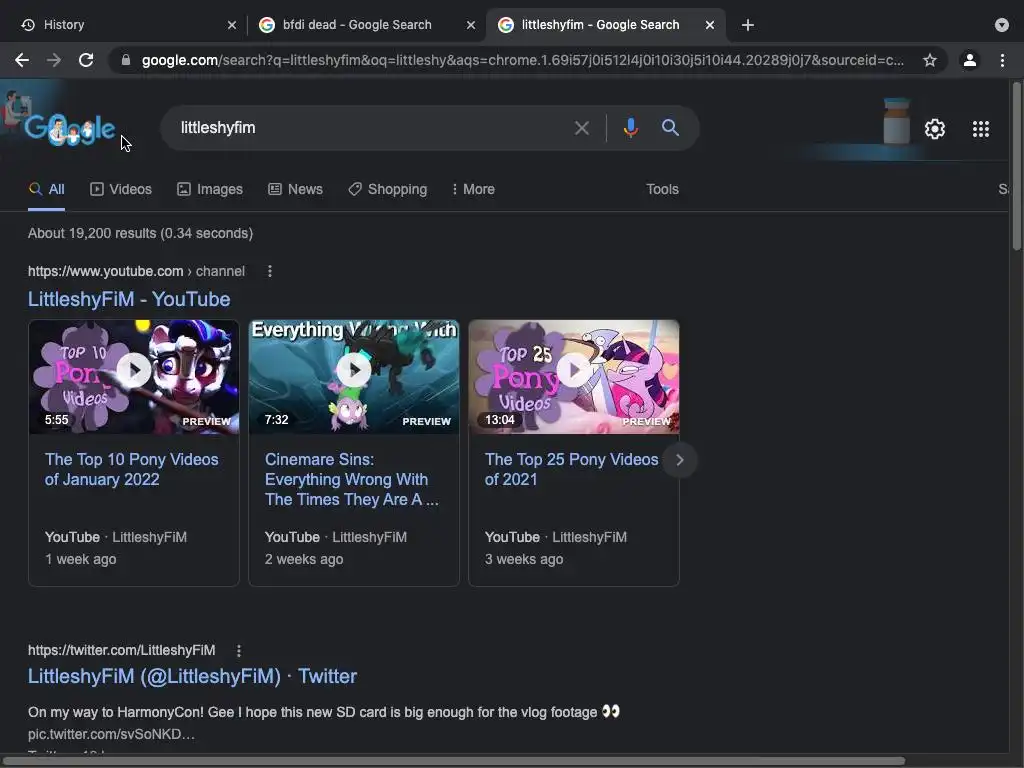The width and height of the screenshot is (1024, 768).
Task: Switch to Videos results
Action: 121,189
